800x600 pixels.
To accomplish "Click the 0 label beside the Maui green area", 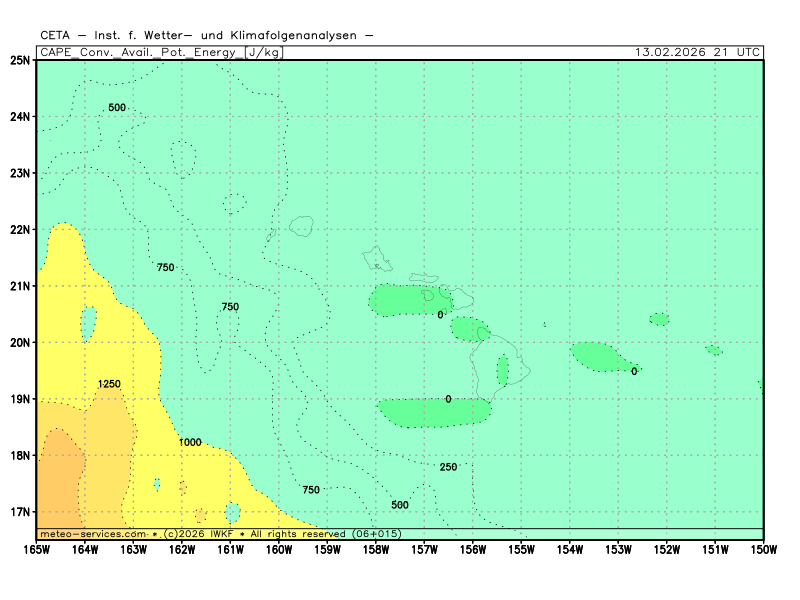I will pos(440,315).
